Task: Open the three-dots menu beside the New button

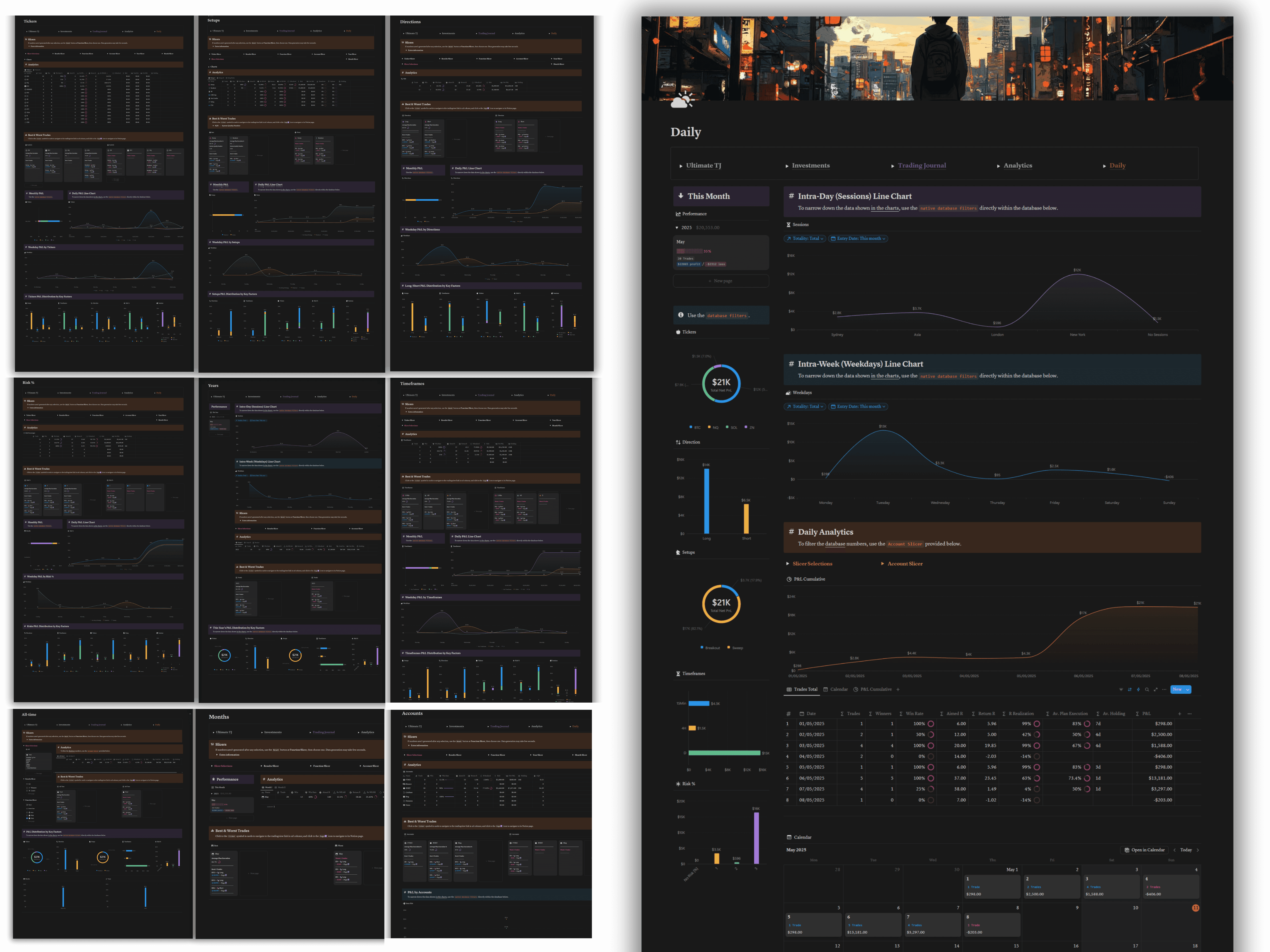Action: click(1164, 689)
